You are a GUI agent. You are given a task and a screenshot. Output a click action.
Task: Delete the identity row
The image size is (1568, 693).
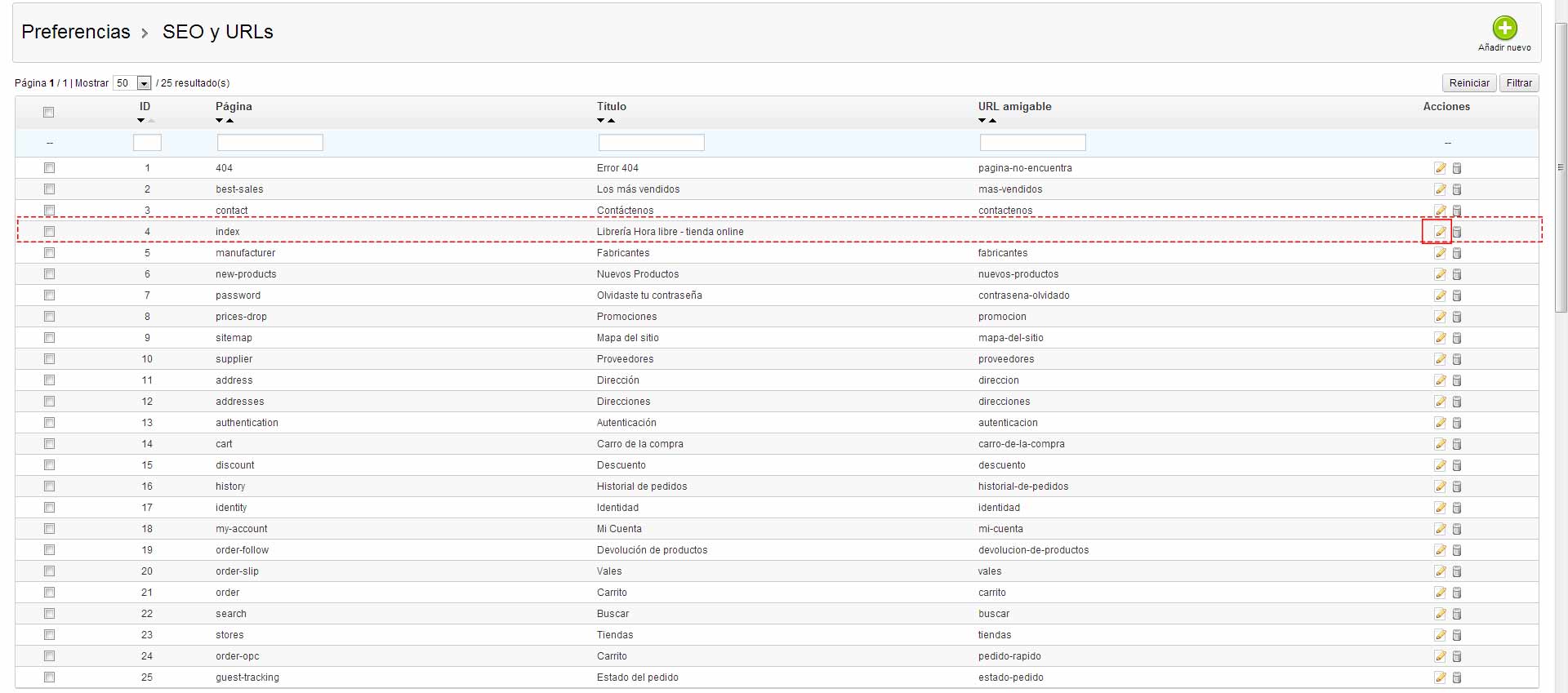1457,508
